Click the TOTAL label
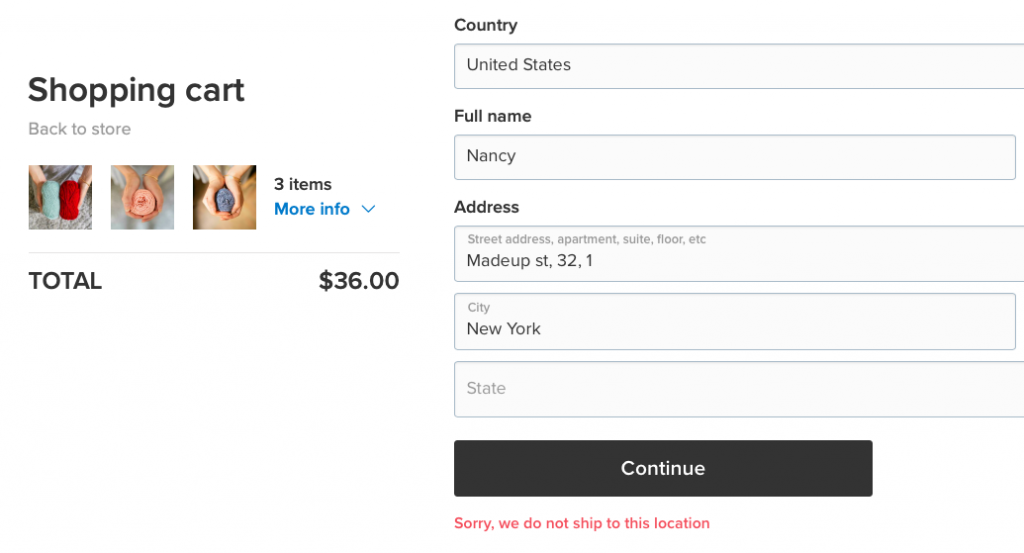 (65, 281)
